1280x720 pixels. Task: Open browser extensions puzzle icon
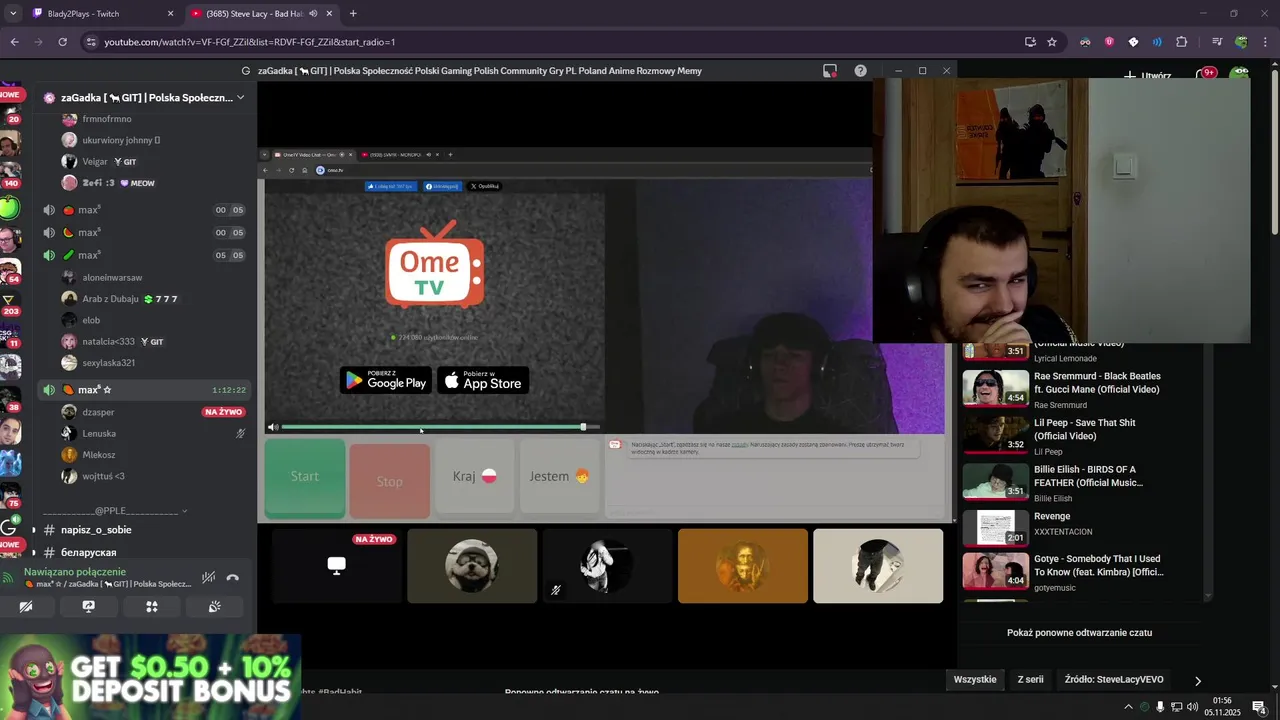(x=1181, y=42)
